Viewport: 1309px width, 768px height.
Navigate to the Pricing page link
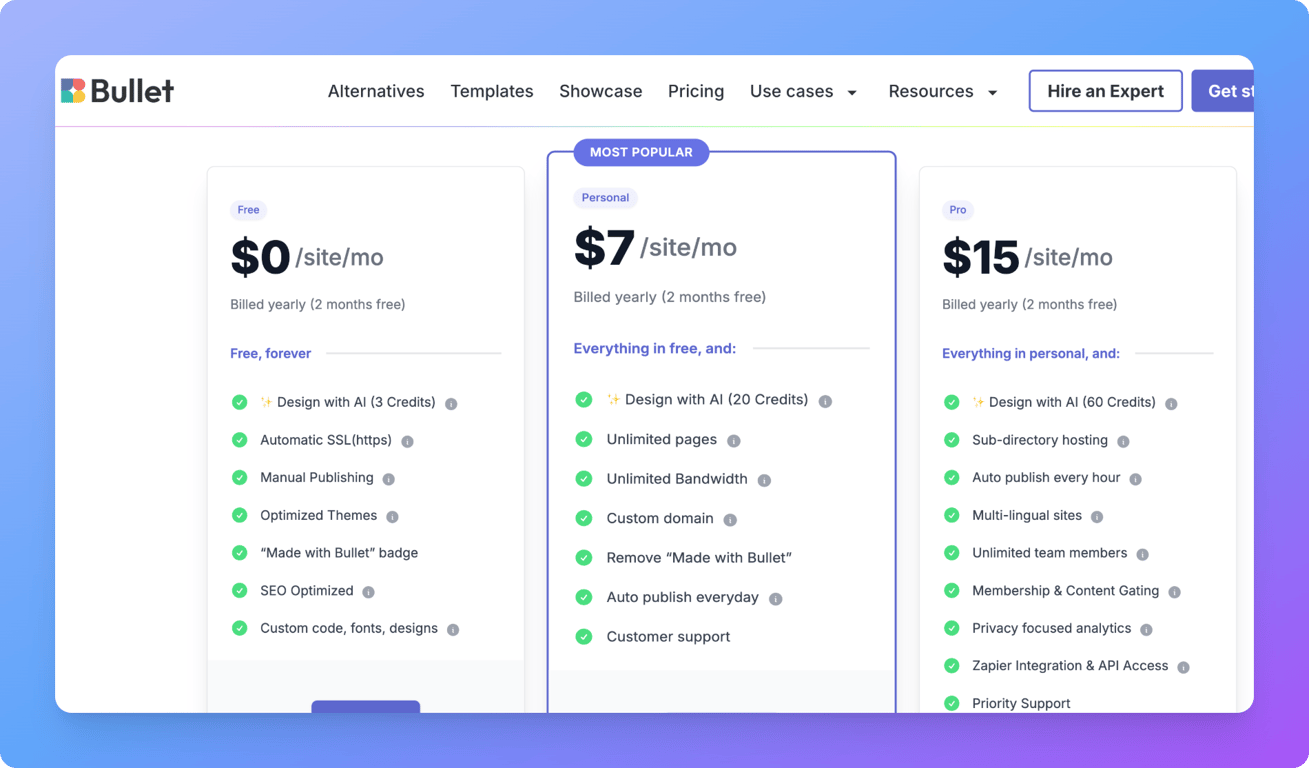(696, 91)
